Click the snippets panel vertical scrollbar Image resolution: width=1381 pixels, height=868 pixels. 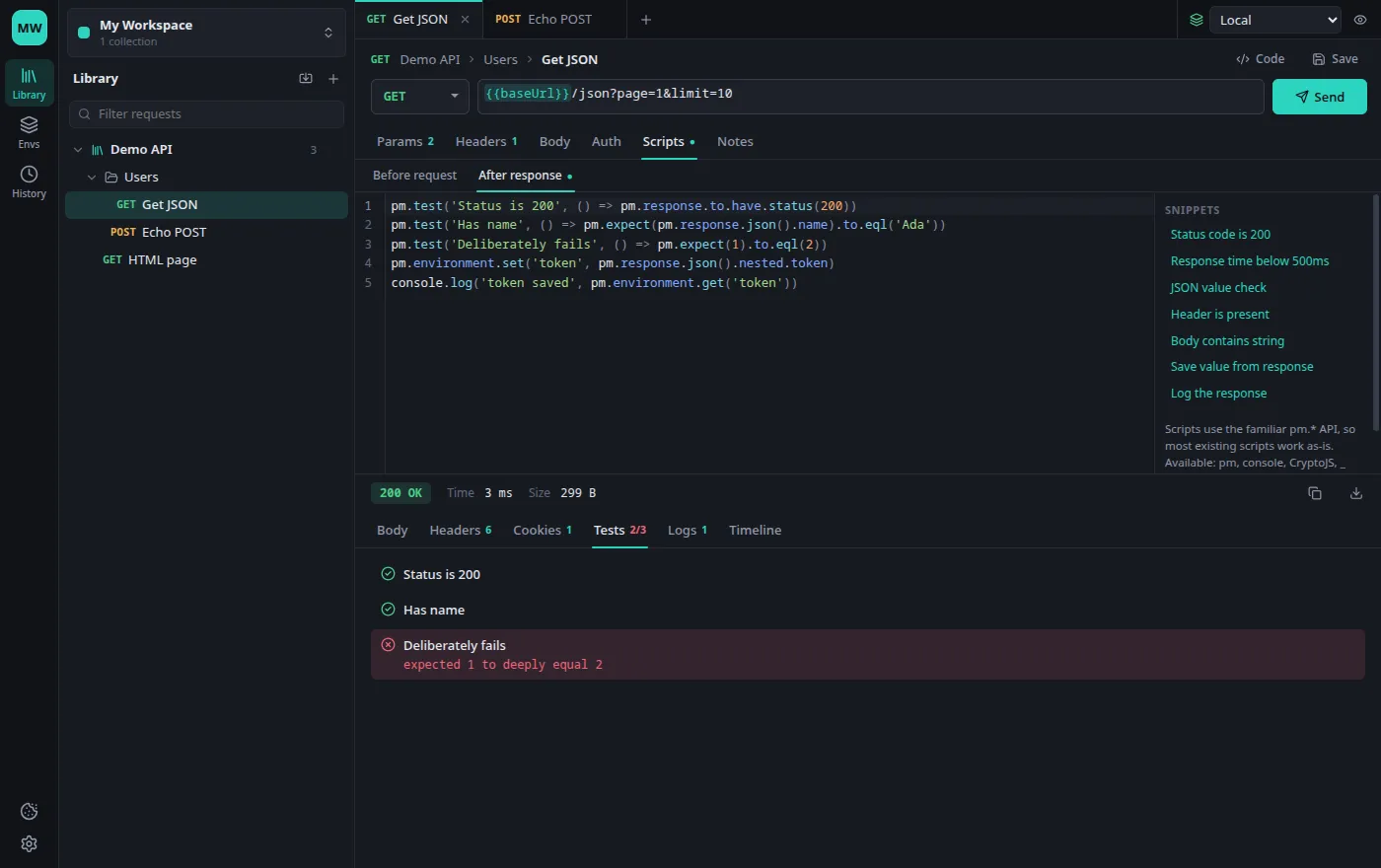click(x=1376, y=313)
